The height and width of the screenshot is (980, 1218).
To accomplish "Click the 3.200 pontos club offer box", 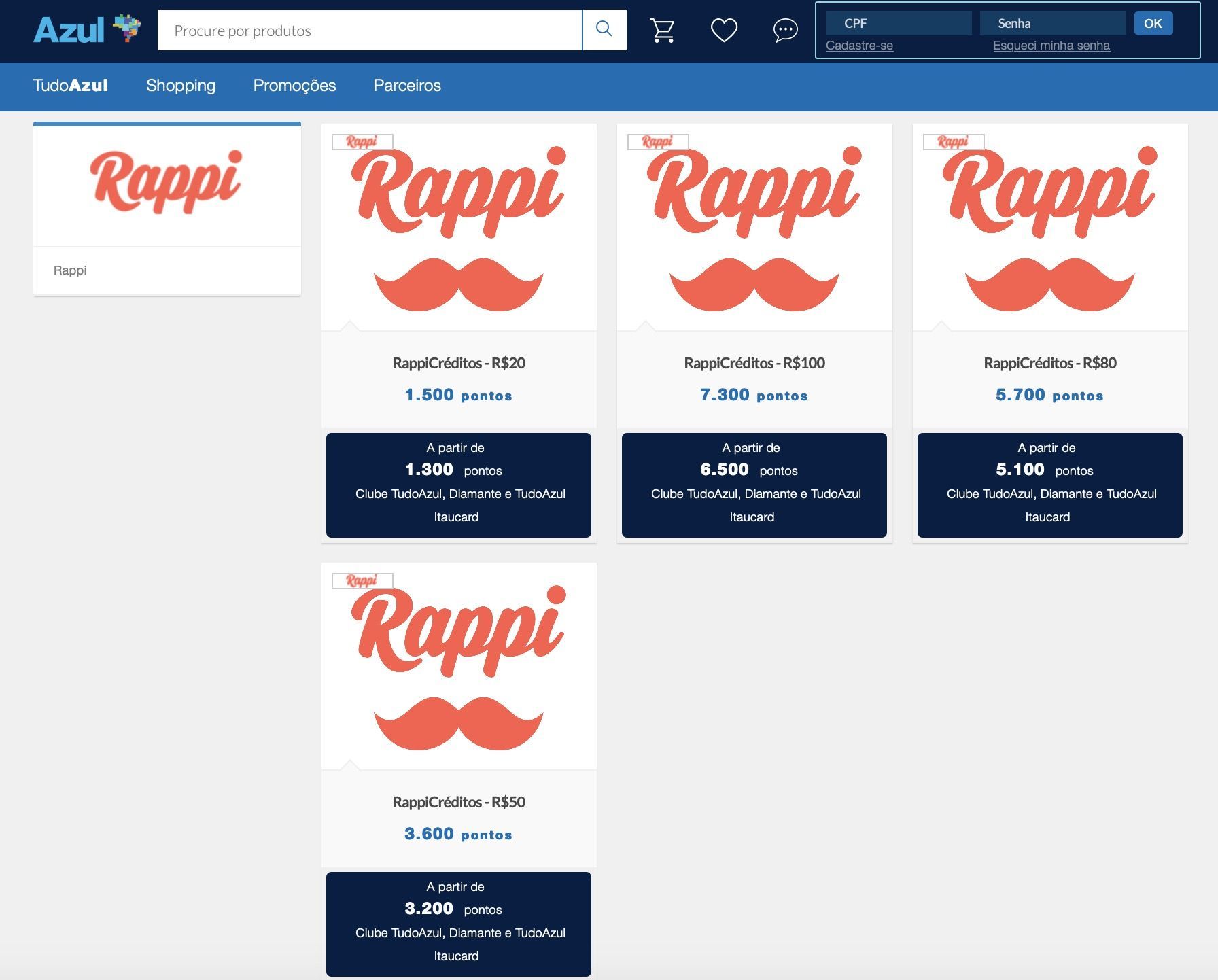I will click(459, 924).
